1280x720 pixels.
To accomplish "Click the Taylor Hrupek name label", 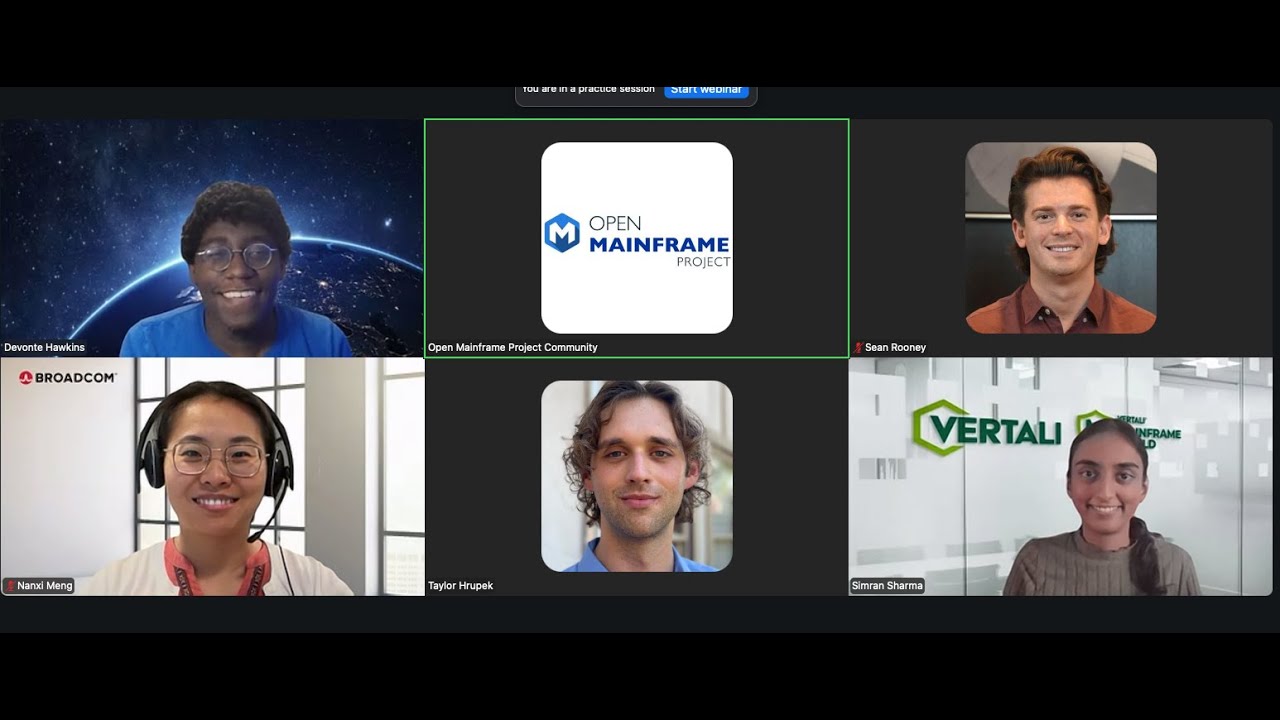I will [x=461, y=586].
